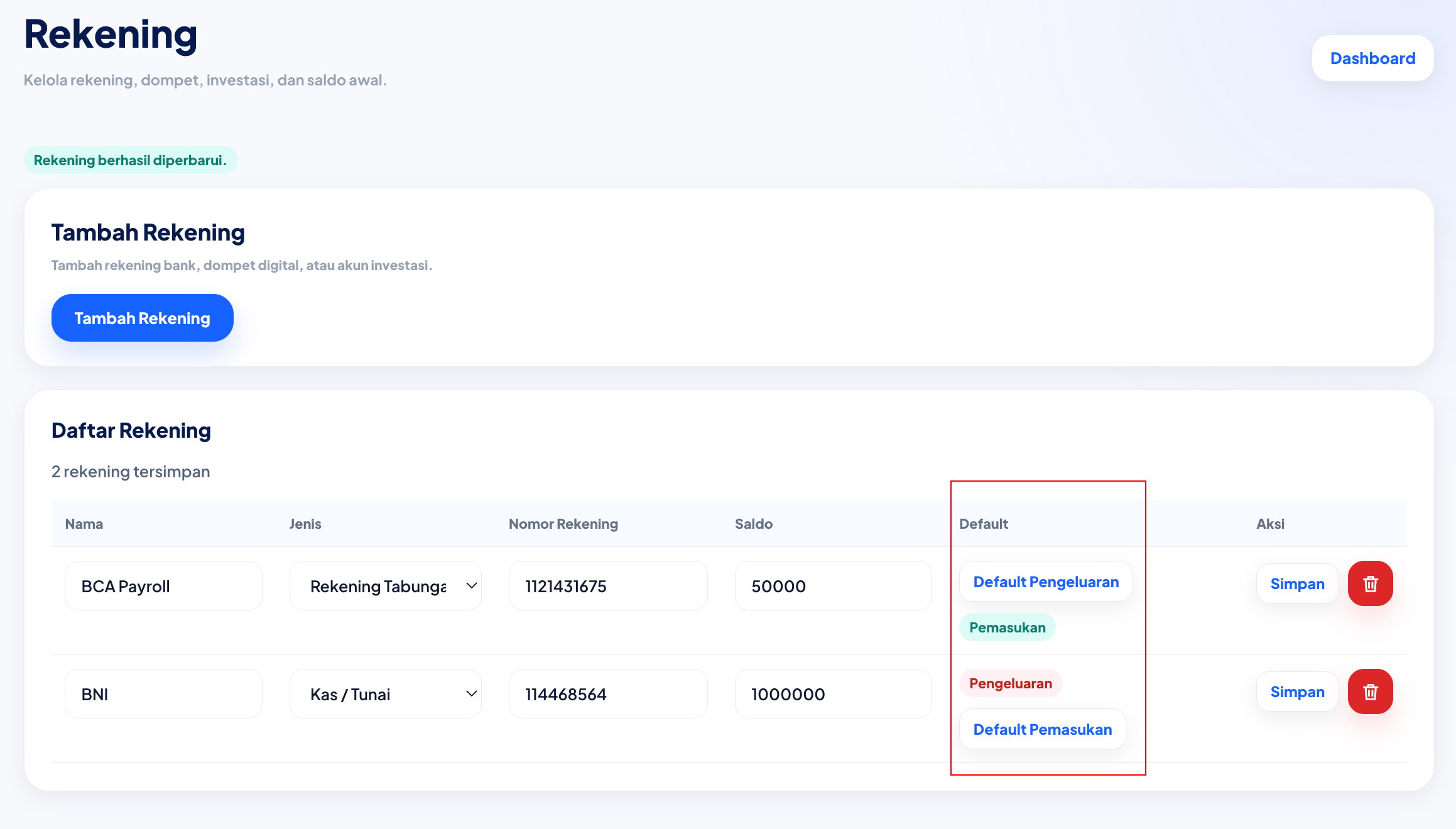Edit the saldo field showing 1000000
1456x829 pixels.
[834, 694]
